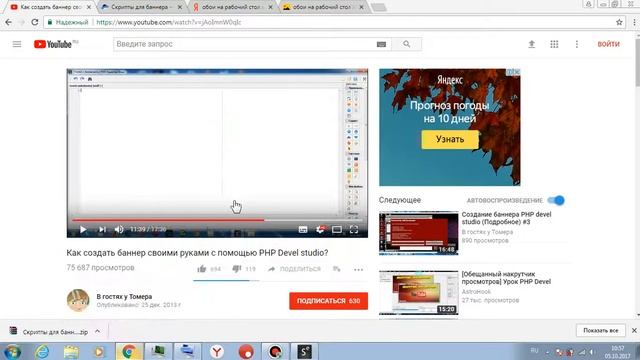The image size is (640, 360).
Task: Open the Windows Start menu
Action: pyautogui.click(x=12, y=351)
